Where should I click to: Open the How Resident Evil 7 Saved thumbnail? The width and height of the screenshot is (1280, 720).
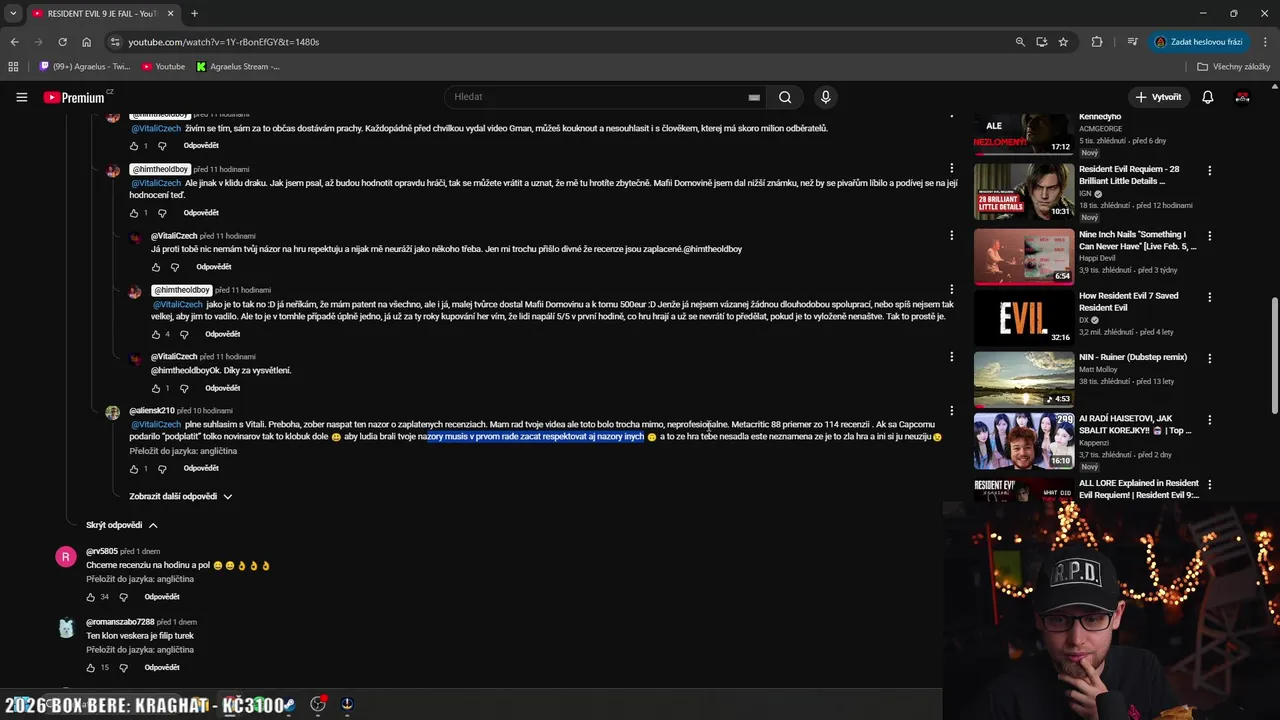(1024, 318)
